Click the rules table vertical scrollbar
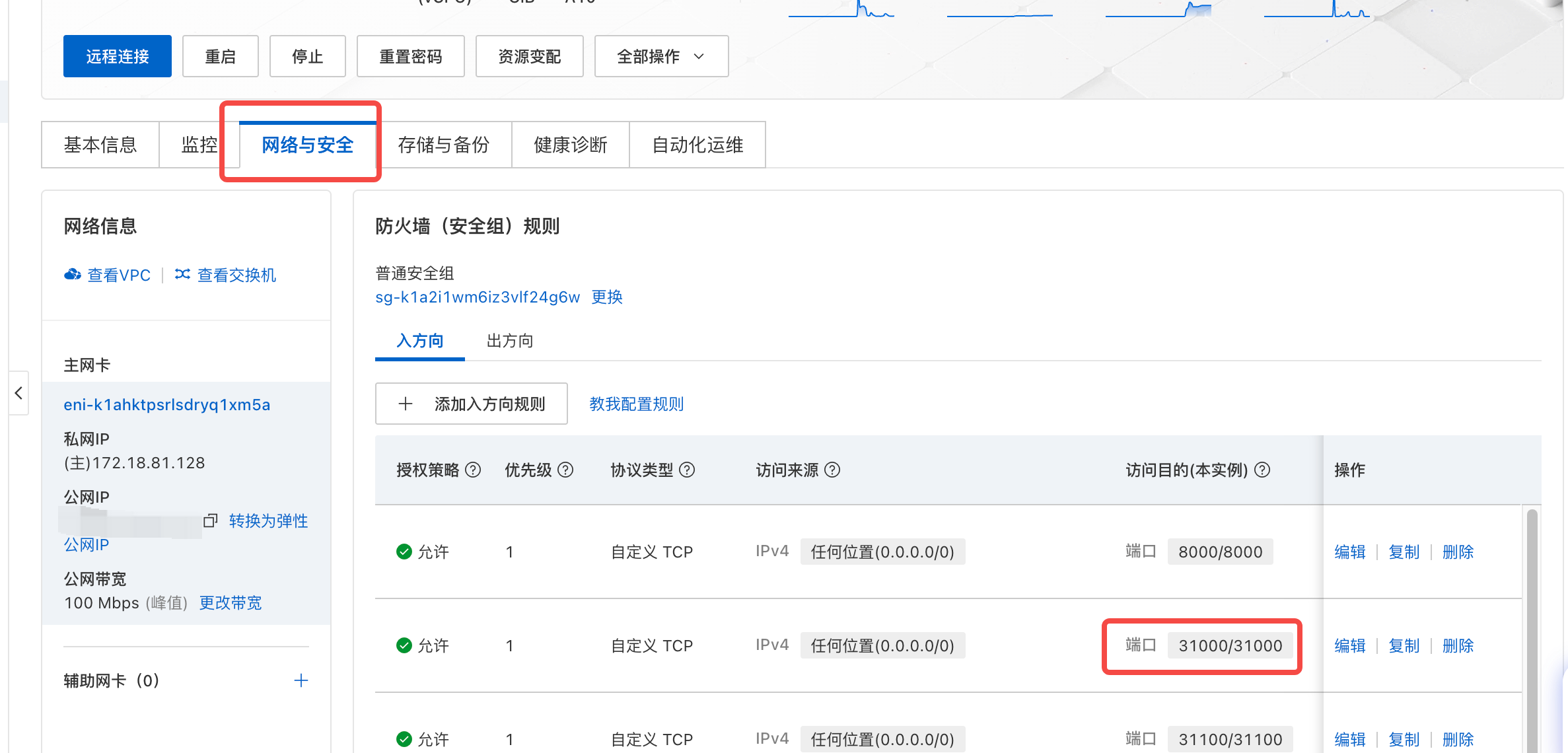Image resolution: width=1568 pixels, height=753 pixels. [1532, 627]
